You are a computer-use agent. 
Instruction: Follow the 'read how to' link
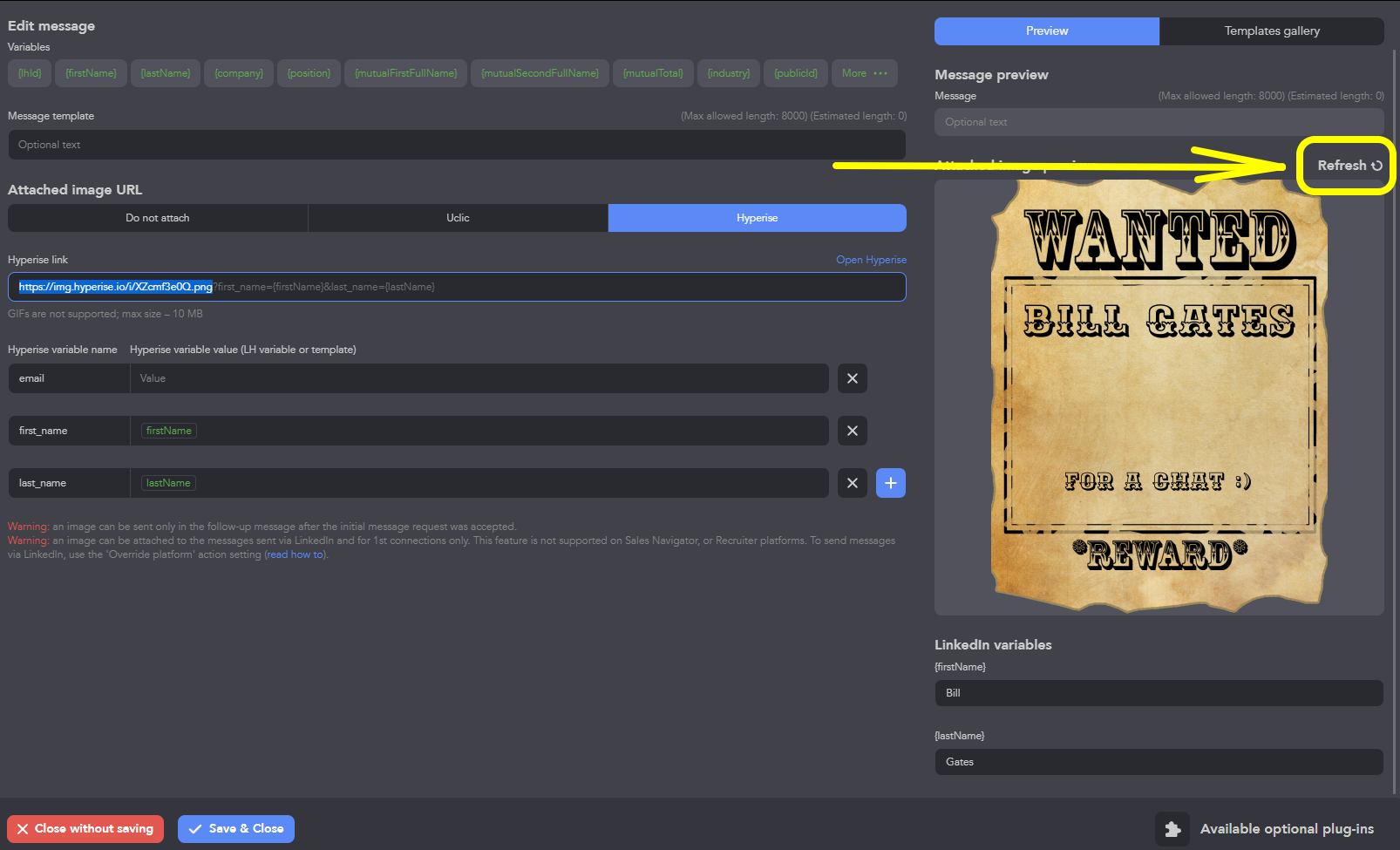point(296,554)
